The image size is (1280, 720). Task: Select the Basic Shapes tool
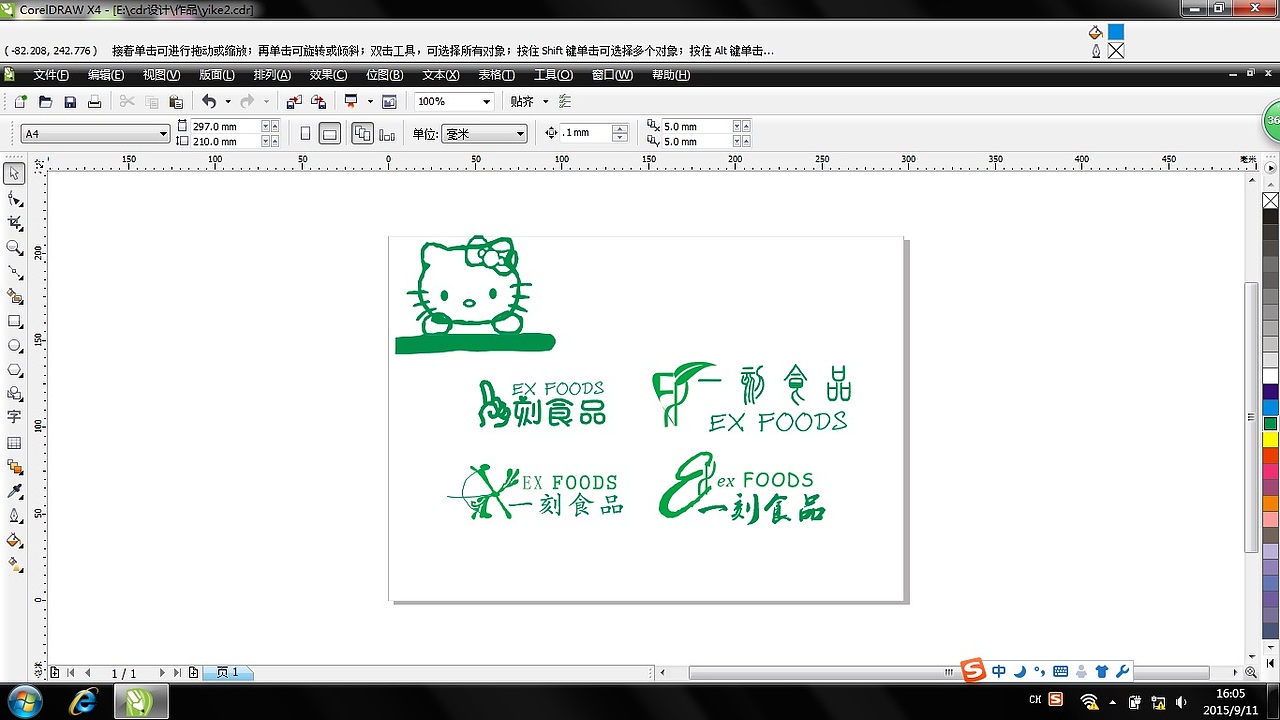click(x=14, y=394)
